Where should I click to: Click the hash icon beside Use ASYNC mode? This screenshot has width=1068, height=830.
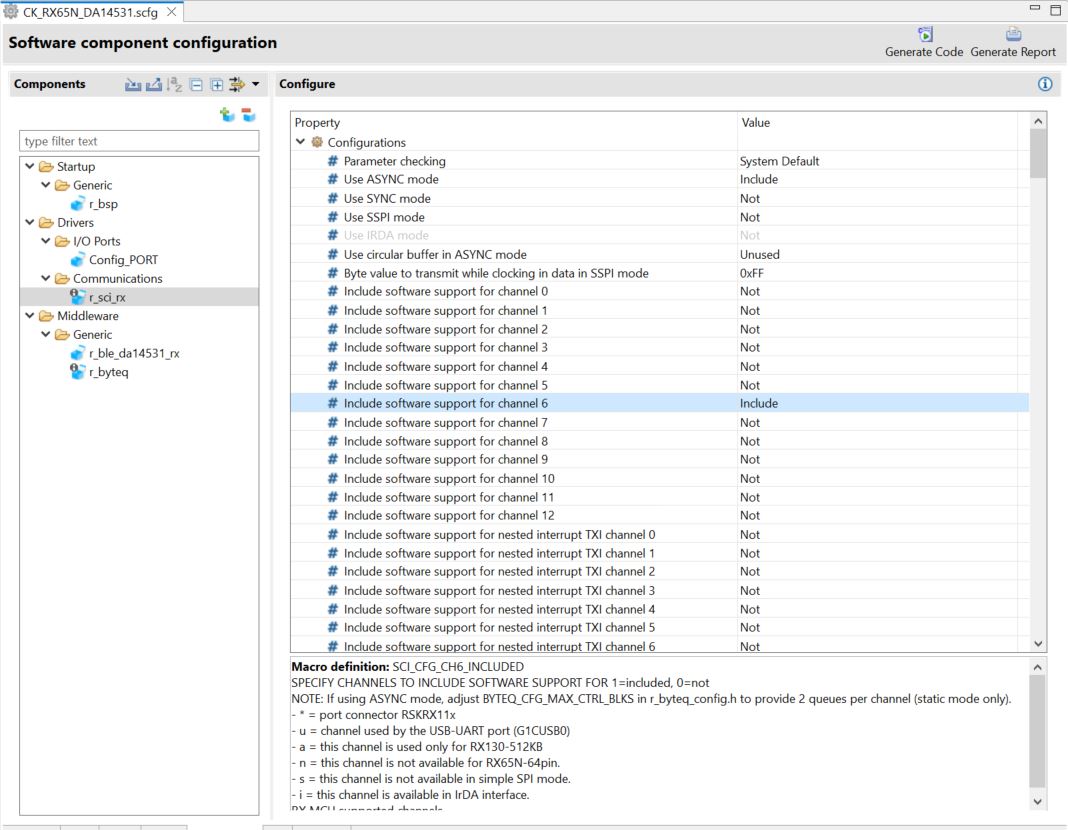(x=332, y=179)
